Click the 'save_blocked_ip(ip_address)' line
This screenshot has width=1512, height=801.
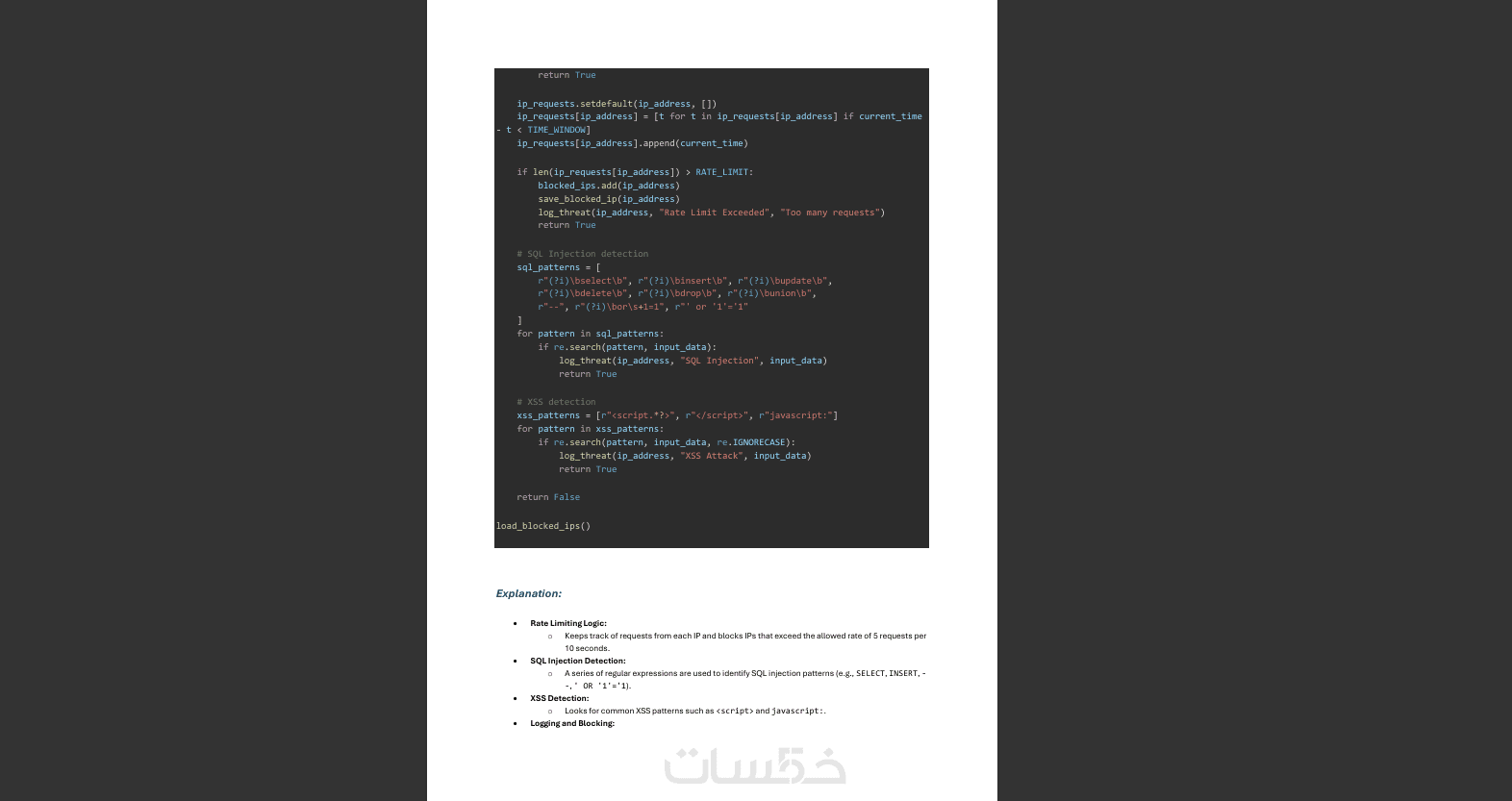(x=609, y=199)
